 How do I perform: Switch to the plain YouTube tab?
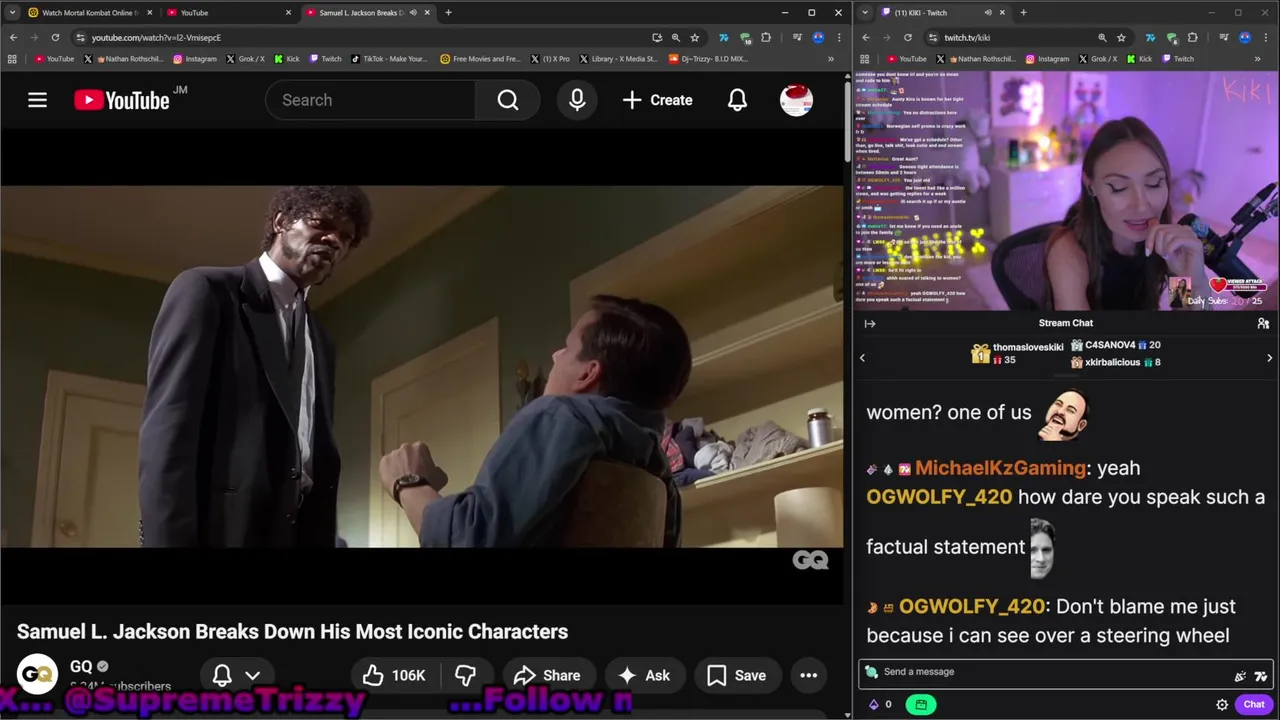click(x=229, y=13)
